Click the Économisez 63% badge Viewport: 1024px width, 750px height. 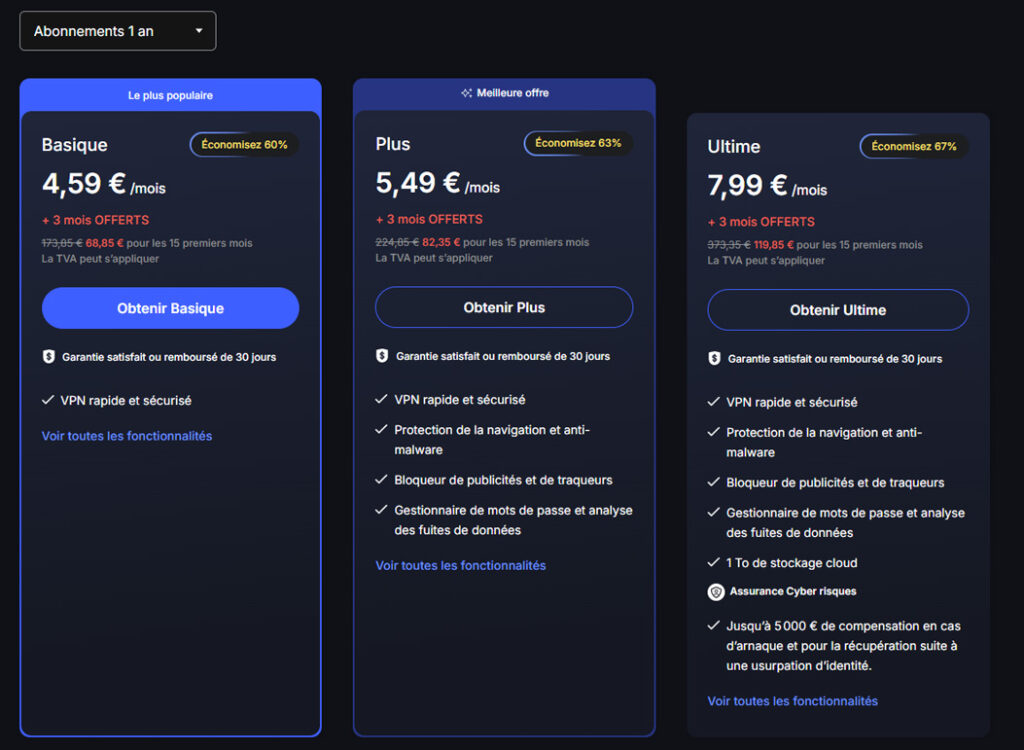point(578,143)
